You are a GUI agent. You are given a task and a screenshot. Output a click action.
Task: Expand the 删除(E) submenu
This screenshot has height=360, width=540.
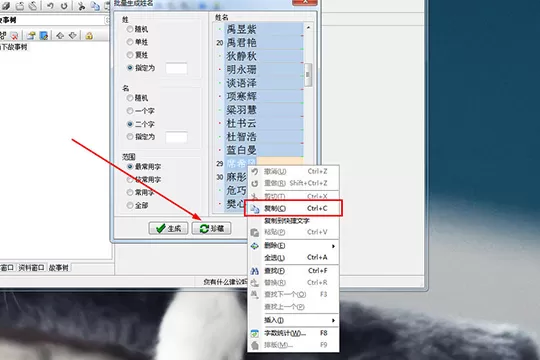click(x=293, y=246)
